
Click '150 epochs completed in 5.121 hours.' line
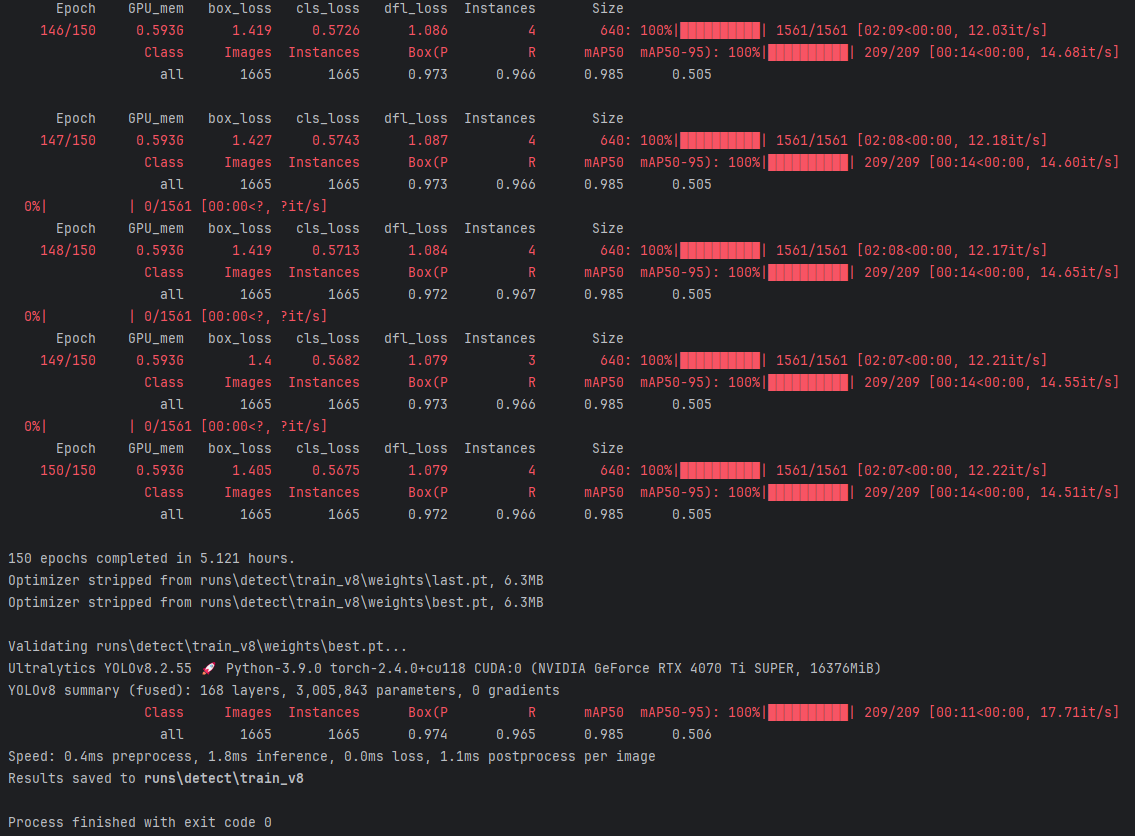[151, 558]
